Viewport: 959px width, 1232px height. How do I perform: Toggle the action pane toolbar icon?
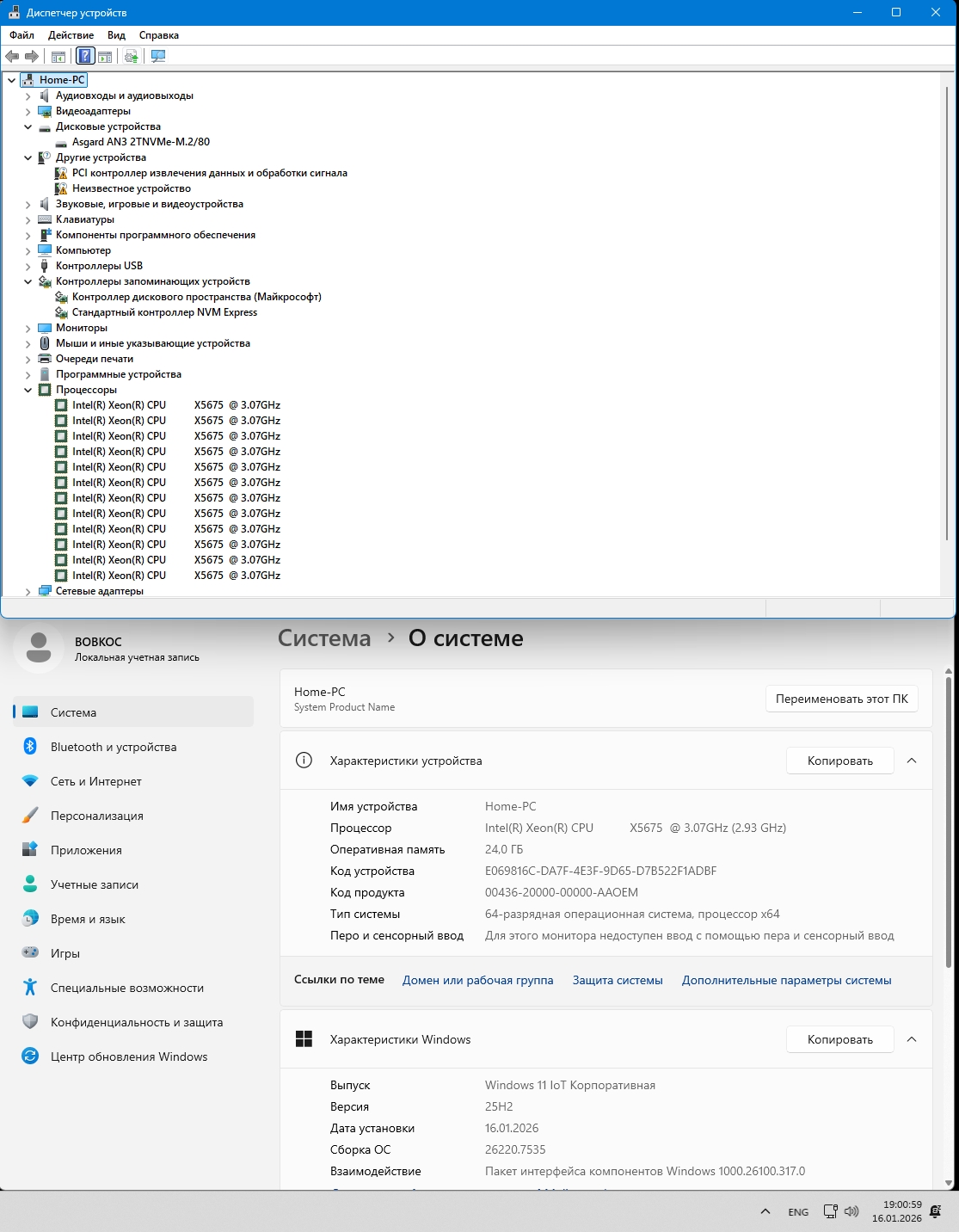[x=105, y=56]
